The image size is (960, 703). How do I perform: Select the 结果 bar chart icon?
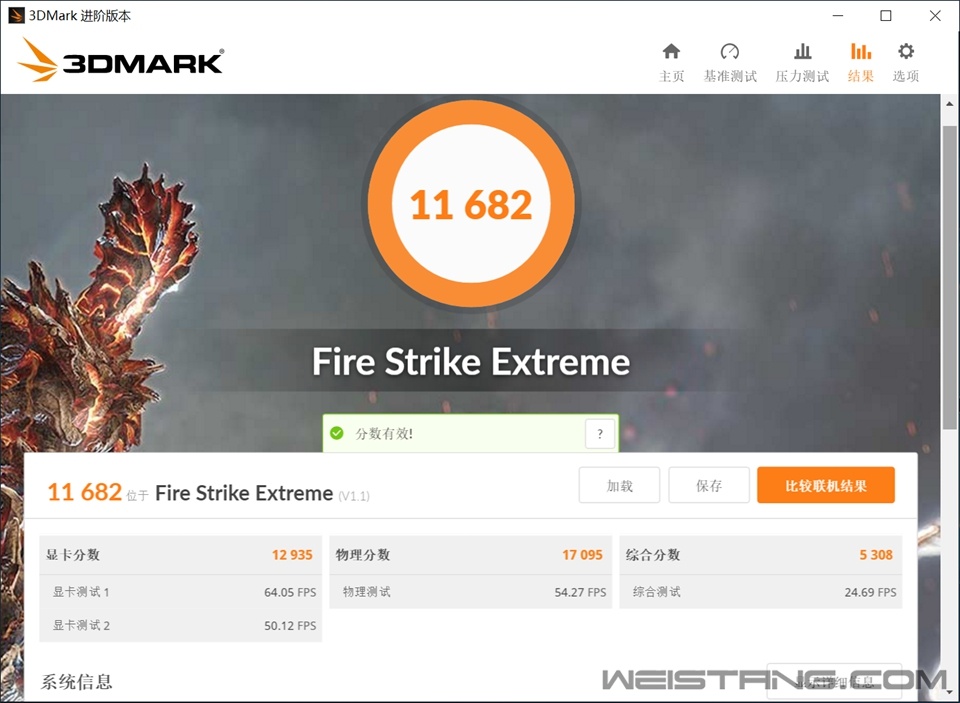pyautogui.click(x=860, y=51)
